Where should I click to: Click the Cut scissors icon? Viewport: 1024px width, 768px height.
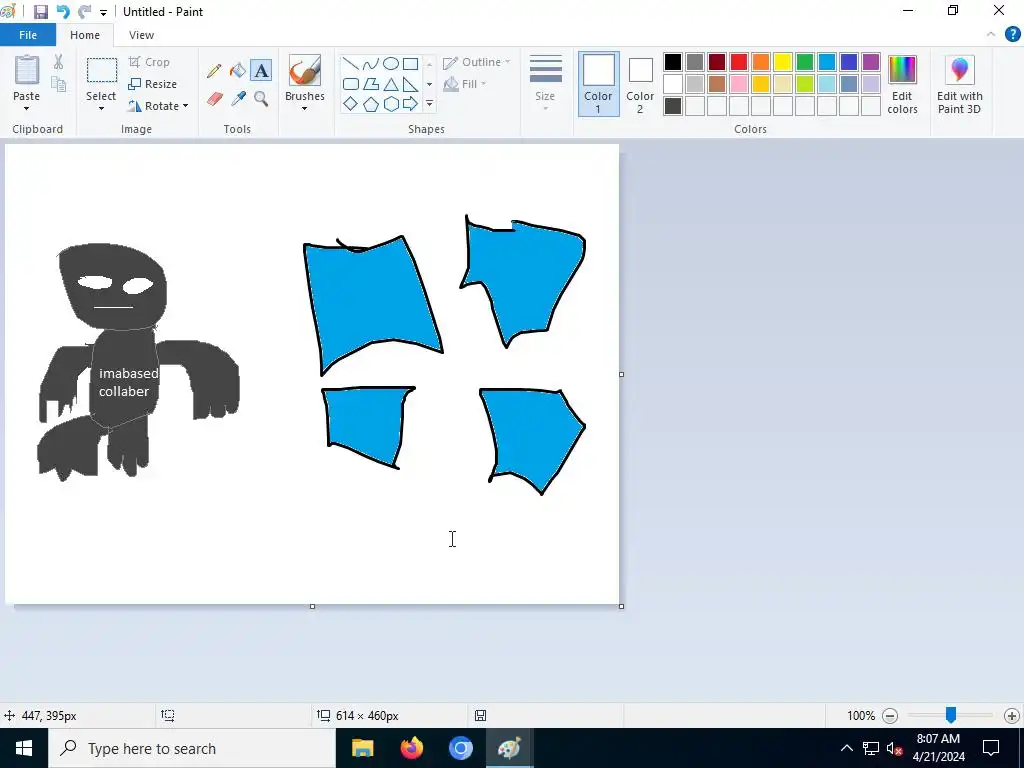tap(58, 62)
